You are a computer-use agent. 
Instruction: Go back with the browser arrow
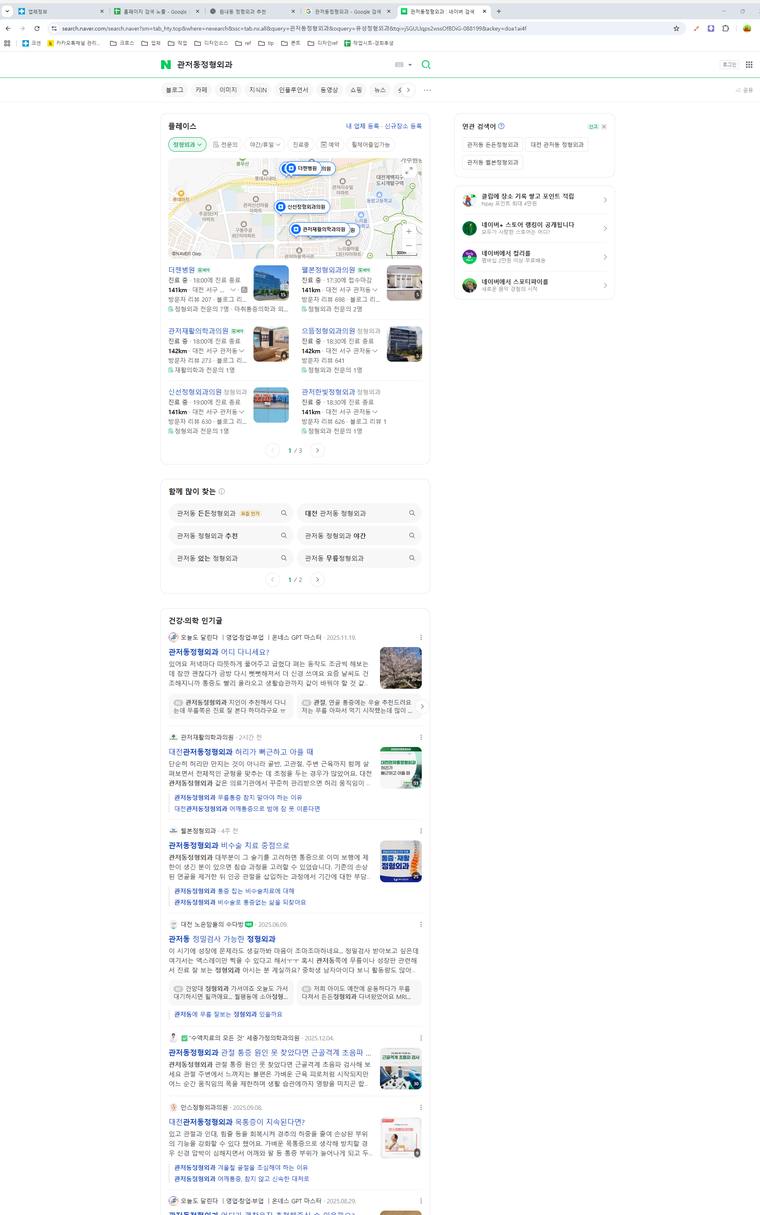point(8,28)
